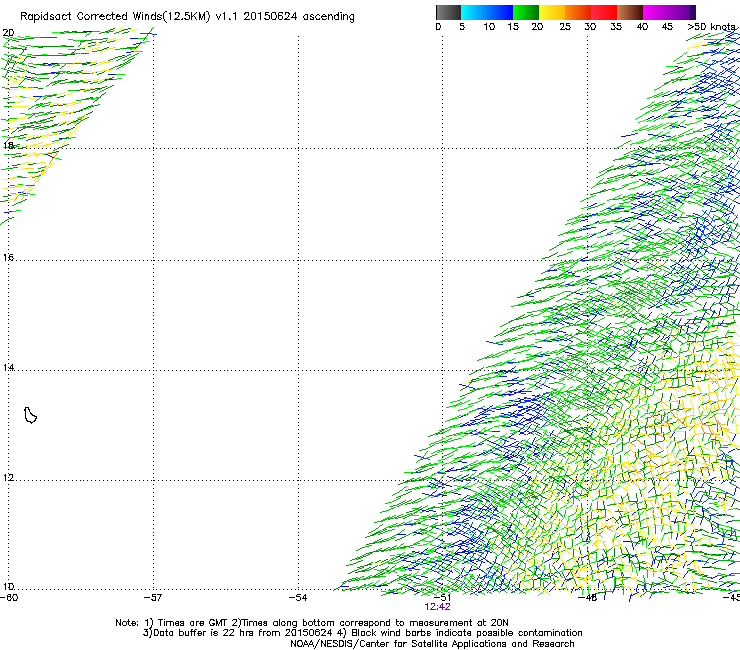Click the longitude label -51
740x650 pixels.
point(442,598)
